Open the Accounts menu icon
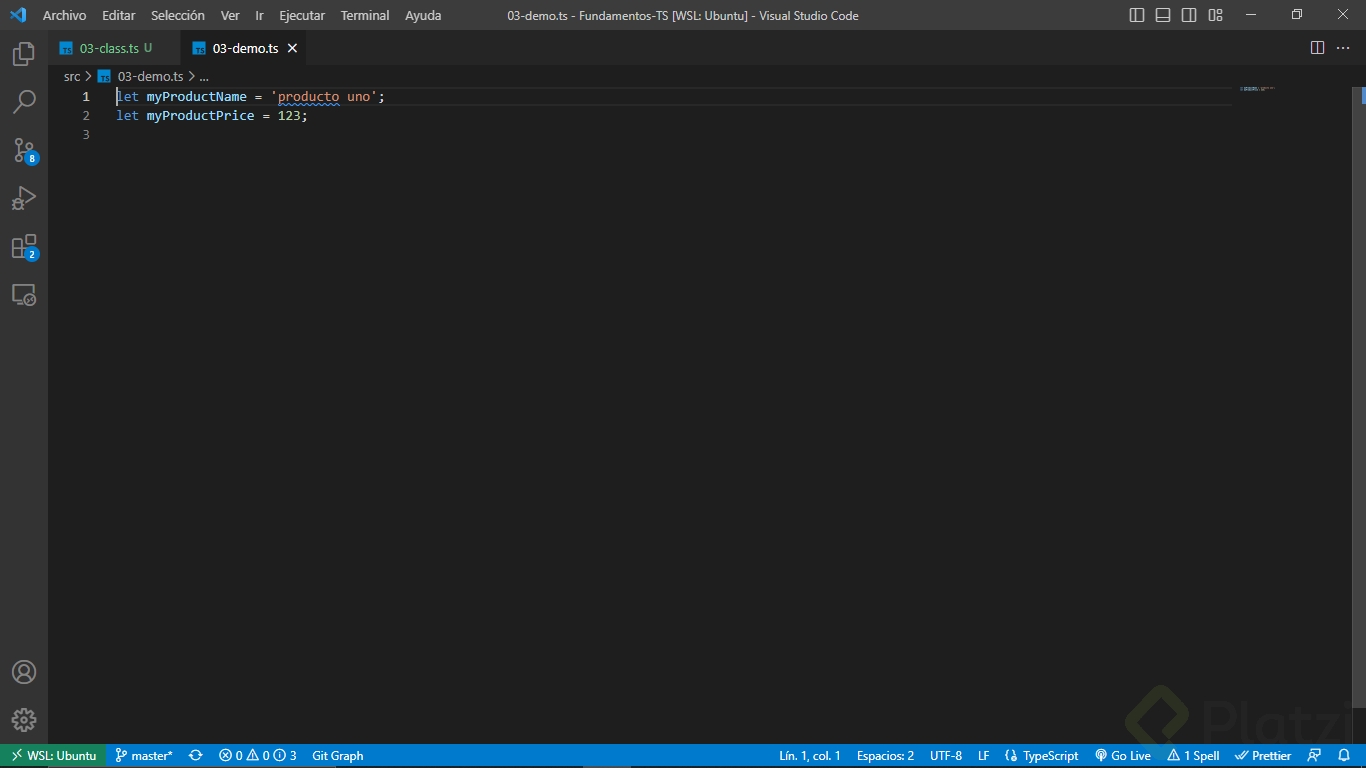 pos(24,672)
